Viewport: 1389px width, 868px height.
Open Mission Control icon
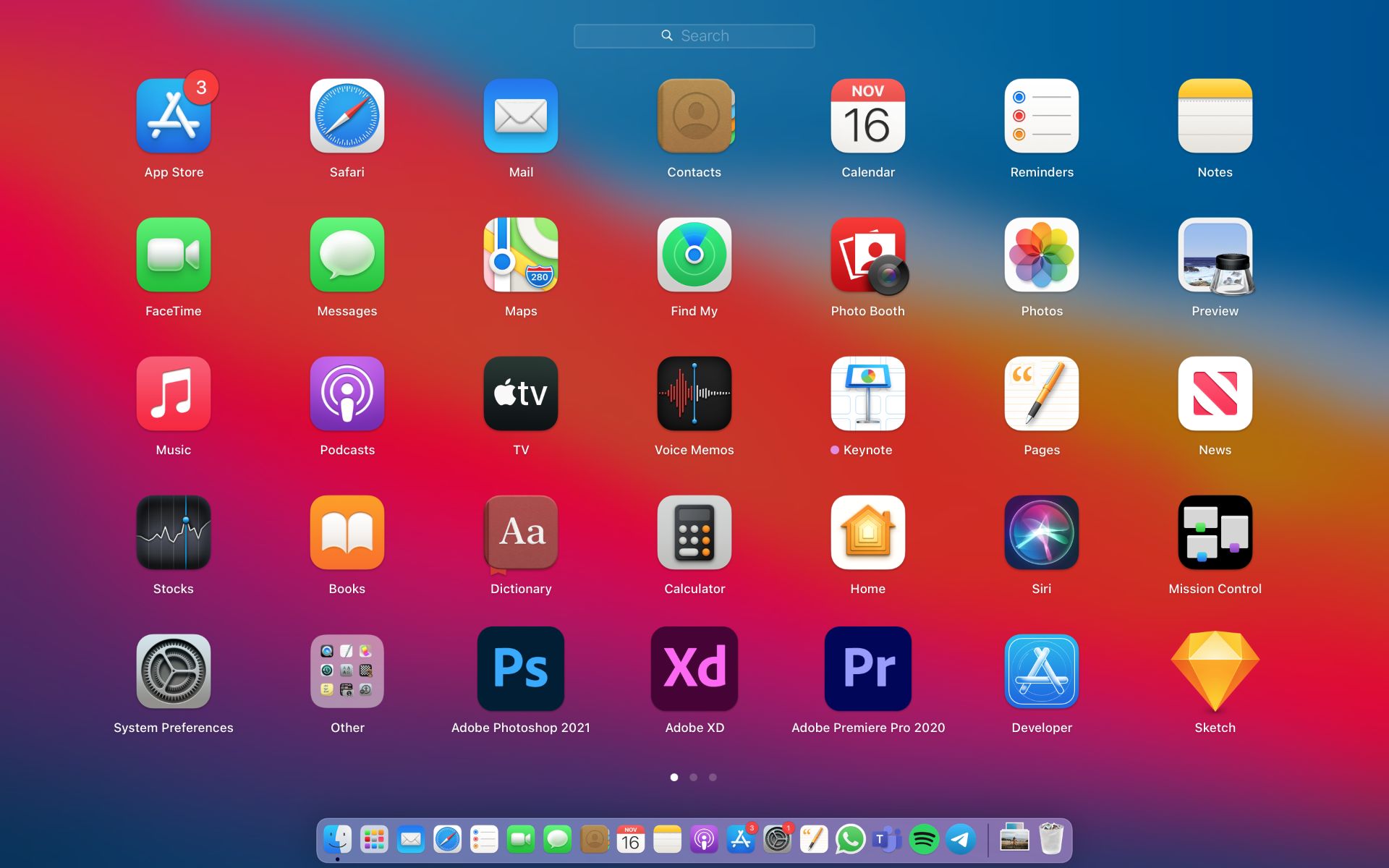pyautogui.click(x=1215, y=532)
